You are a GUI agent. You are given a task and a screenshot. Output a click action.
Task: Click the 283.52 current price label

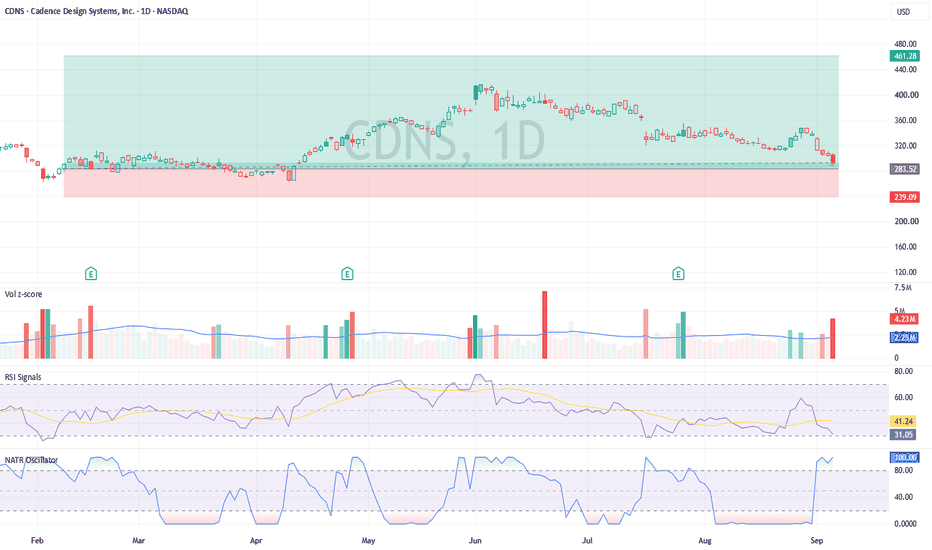click(x=905, y=169)
